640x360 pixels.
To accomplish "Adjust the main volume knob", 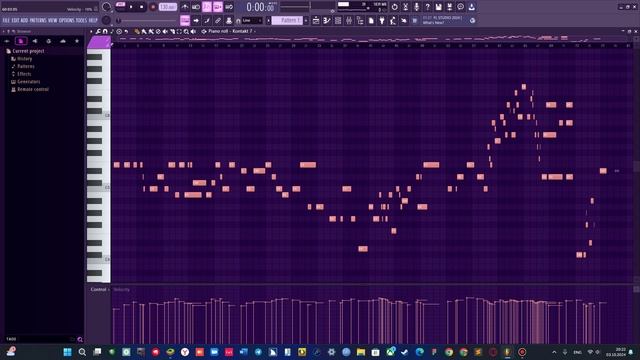I will 106,7.
